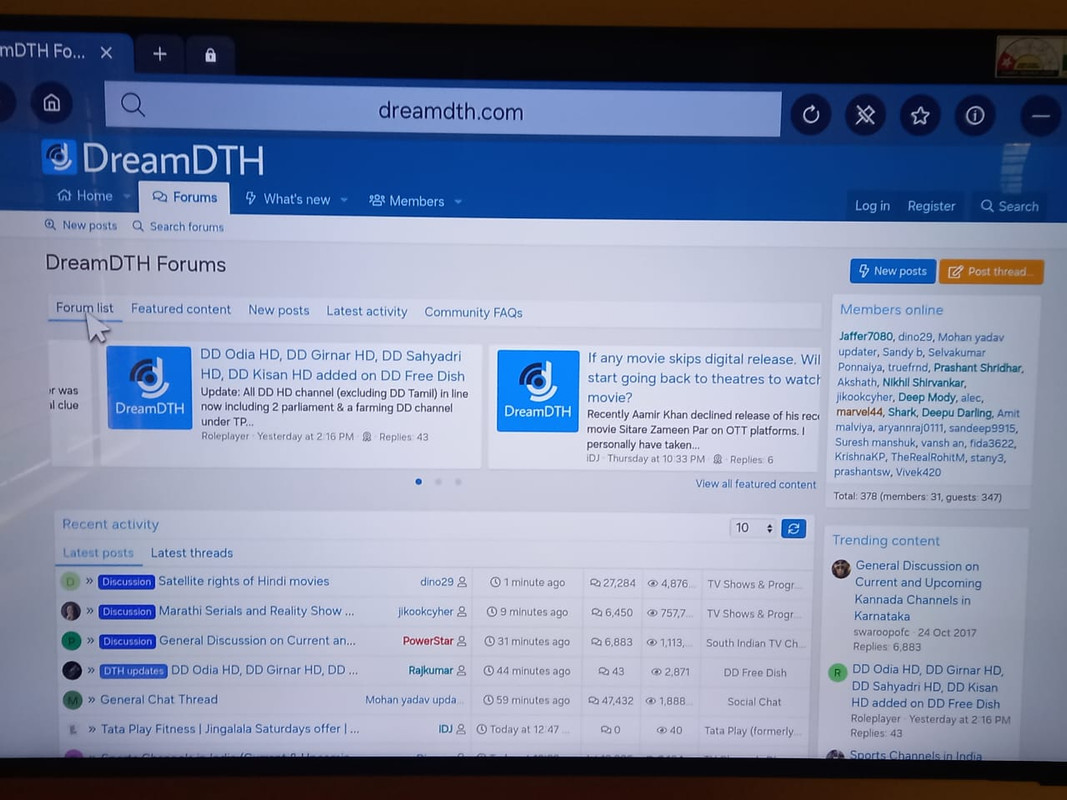This screenshot has height=800, width=1067.
Task: Open the Home navigation item
Action: coord(85,195)
